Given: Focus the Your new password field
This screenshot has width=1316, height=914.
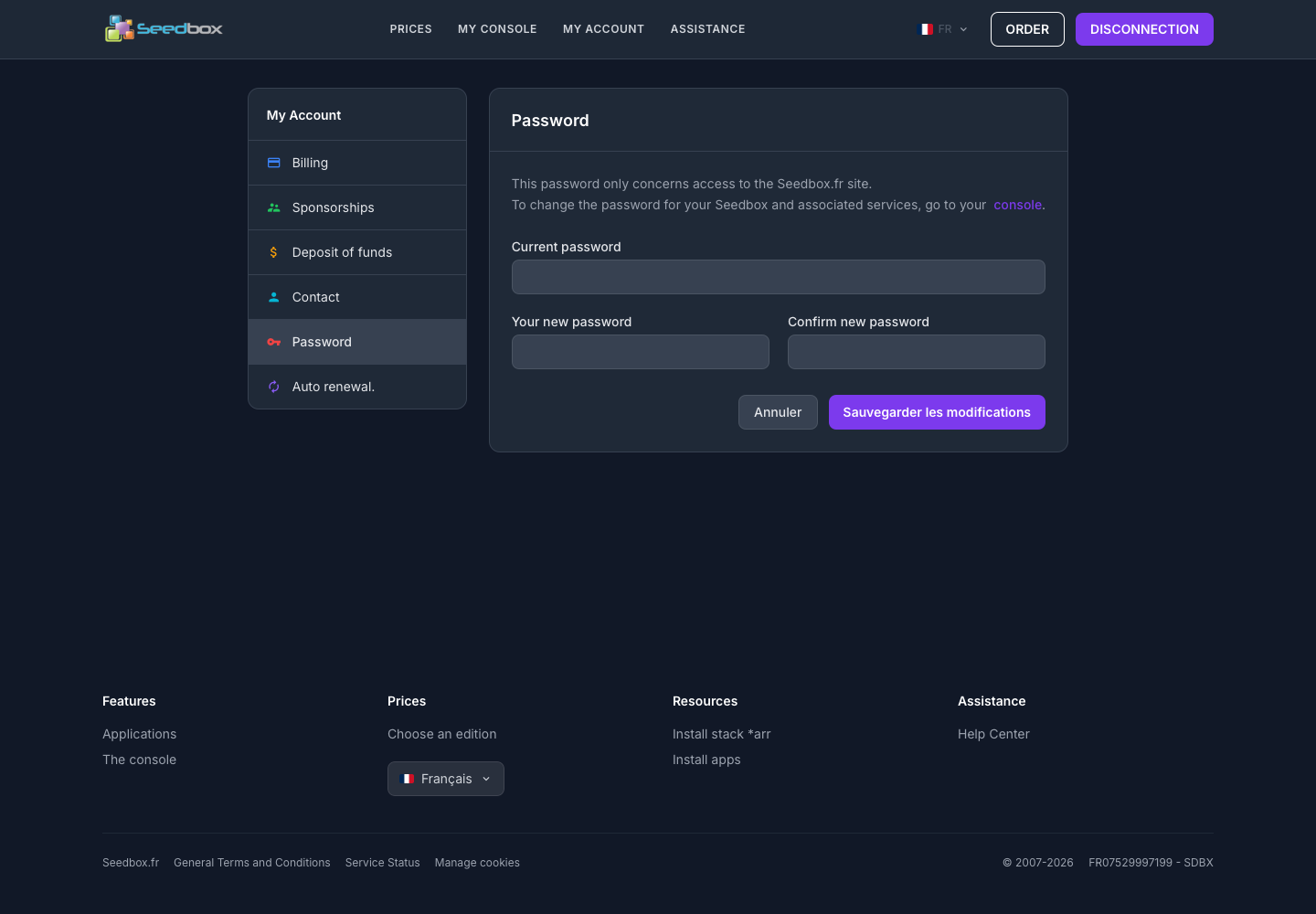Looking at the screenshot, I should [x=641, y=352].
